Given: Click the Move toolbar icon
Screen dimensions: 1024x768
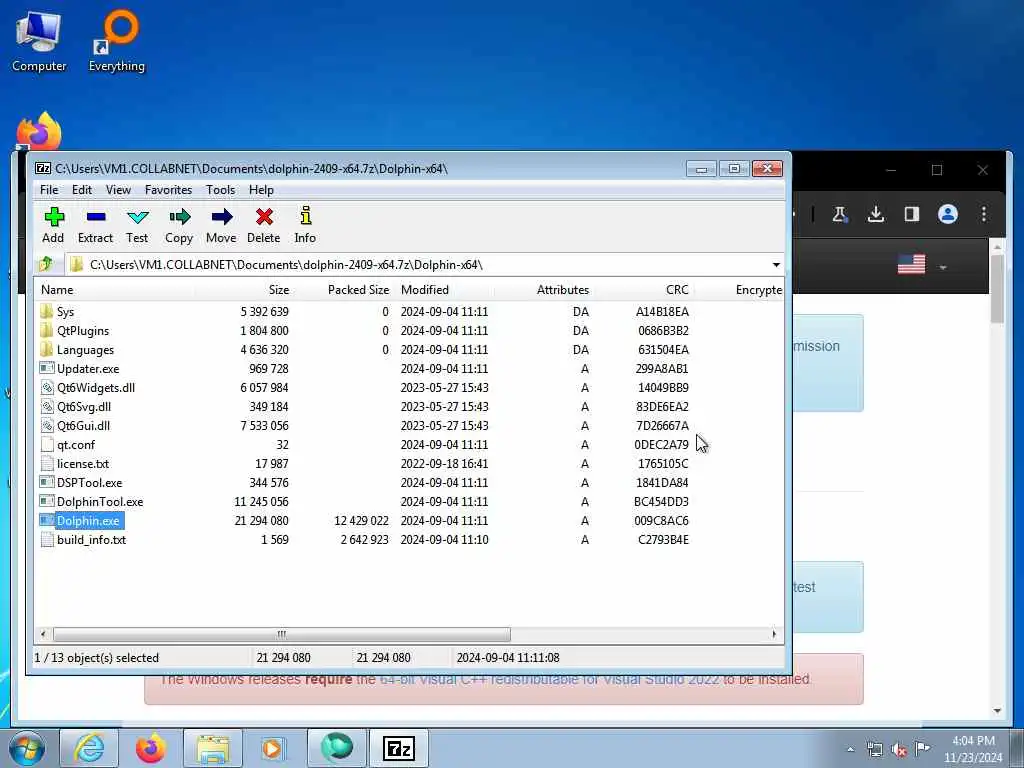Looking at the screenshot, I should point(221,225).
